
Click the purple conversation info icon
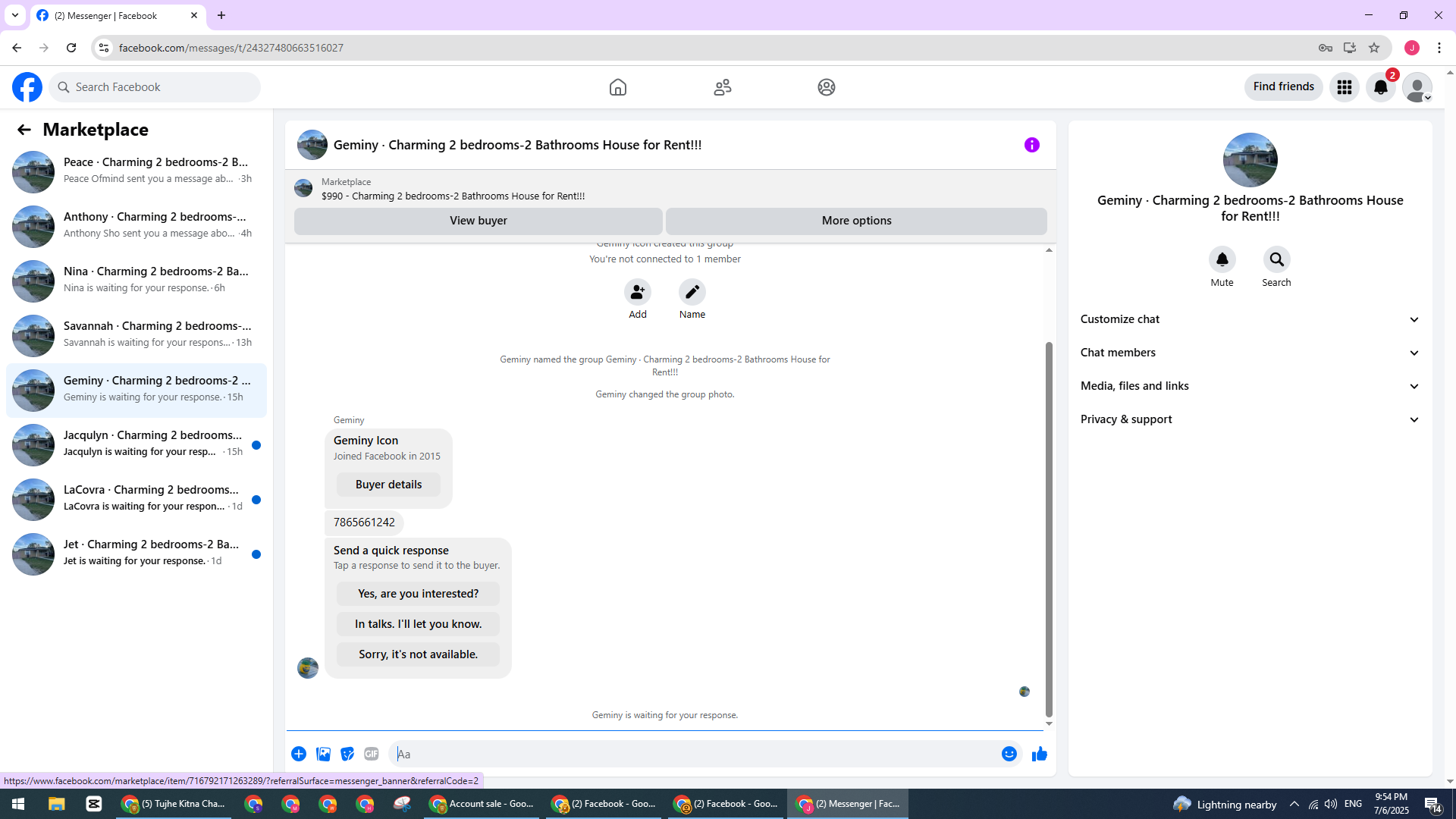[1031, 145]
